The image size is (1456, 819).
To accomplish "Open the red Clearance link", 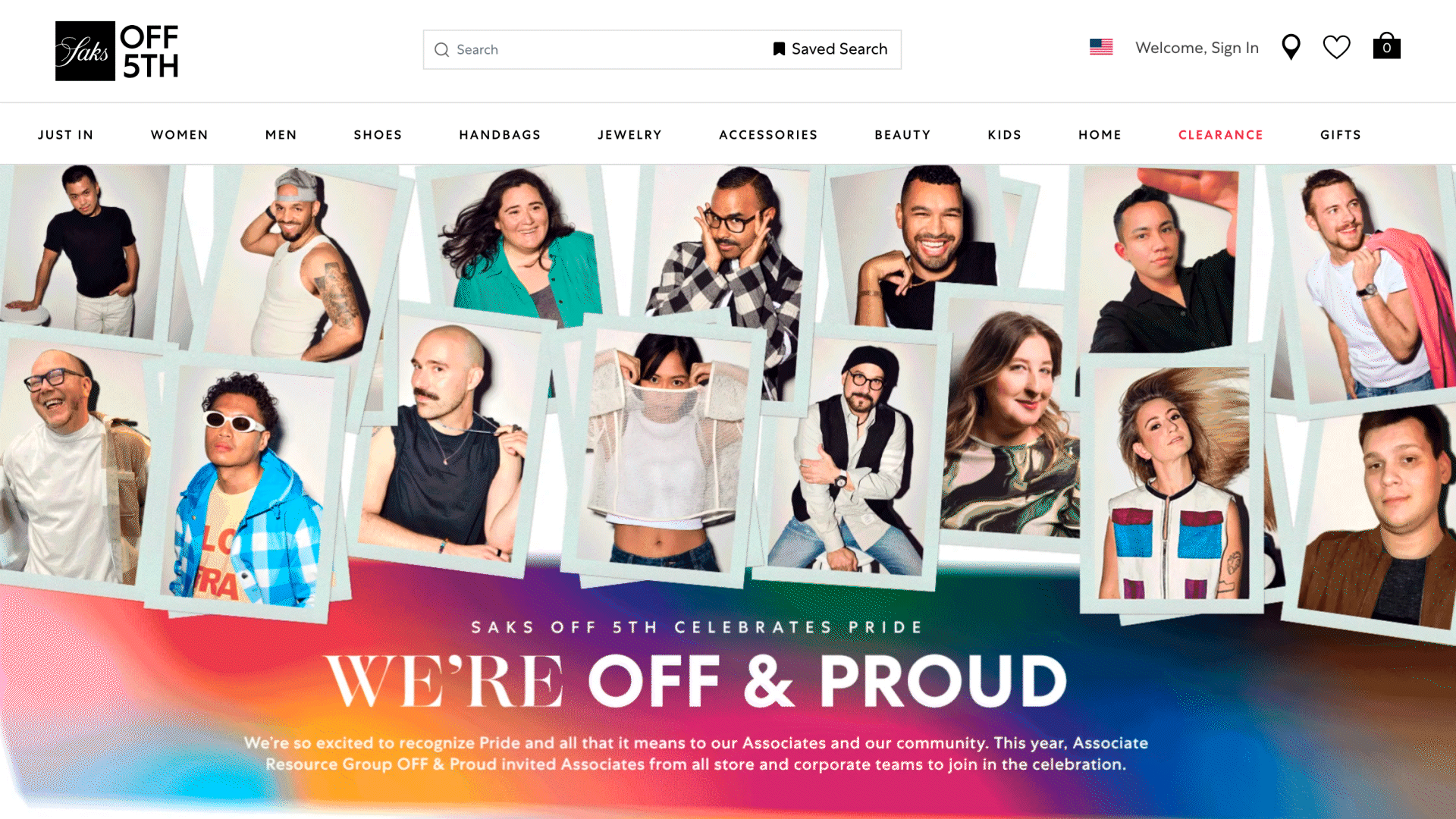I will point(1221,135).
